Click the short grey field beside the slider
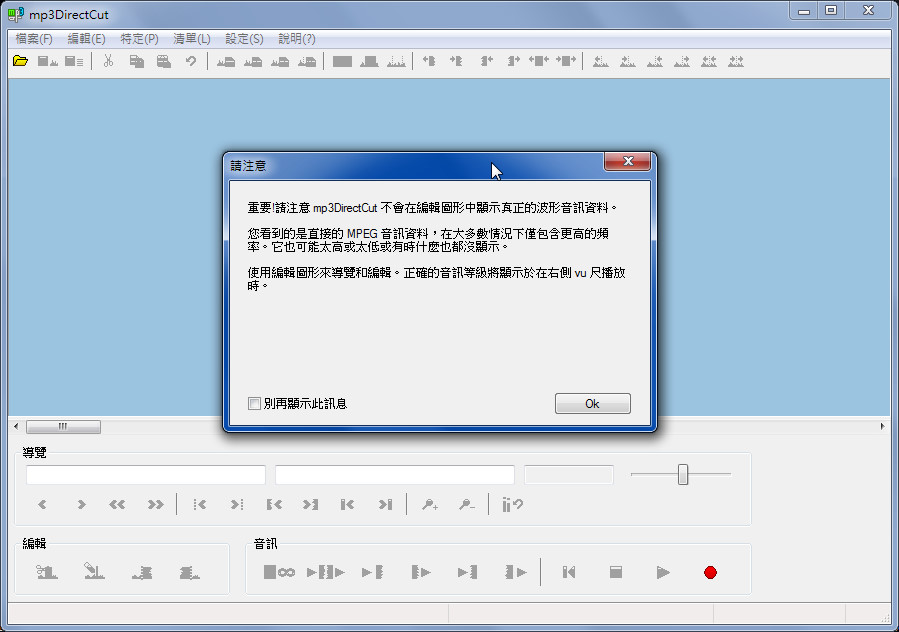This screenshot has width=899, height=632. click(x=569, y=475)
